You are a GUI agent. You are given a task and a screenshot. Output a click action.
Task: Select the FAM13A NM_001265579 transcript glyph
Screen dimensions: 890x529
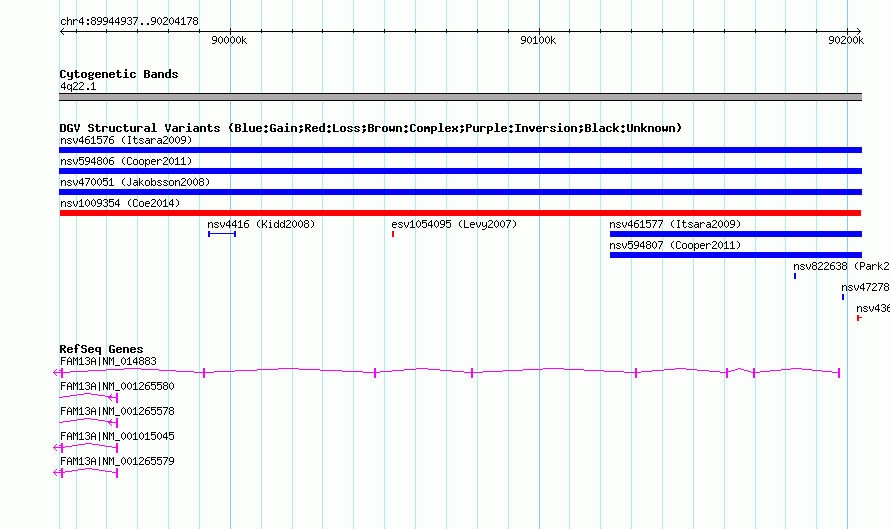[x=85, y=472]
